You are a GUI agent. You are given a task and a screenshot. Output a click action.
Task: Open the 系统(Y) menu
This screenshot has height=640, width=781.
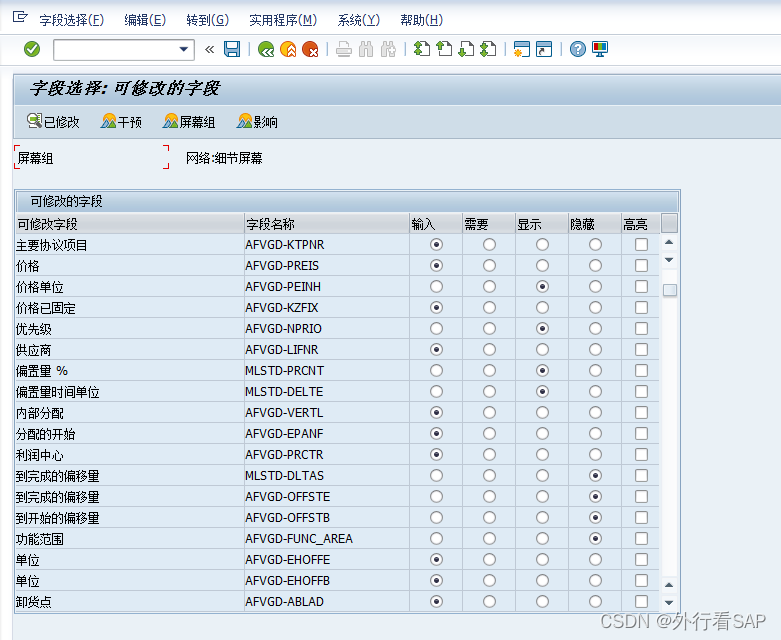pos(359,20)
